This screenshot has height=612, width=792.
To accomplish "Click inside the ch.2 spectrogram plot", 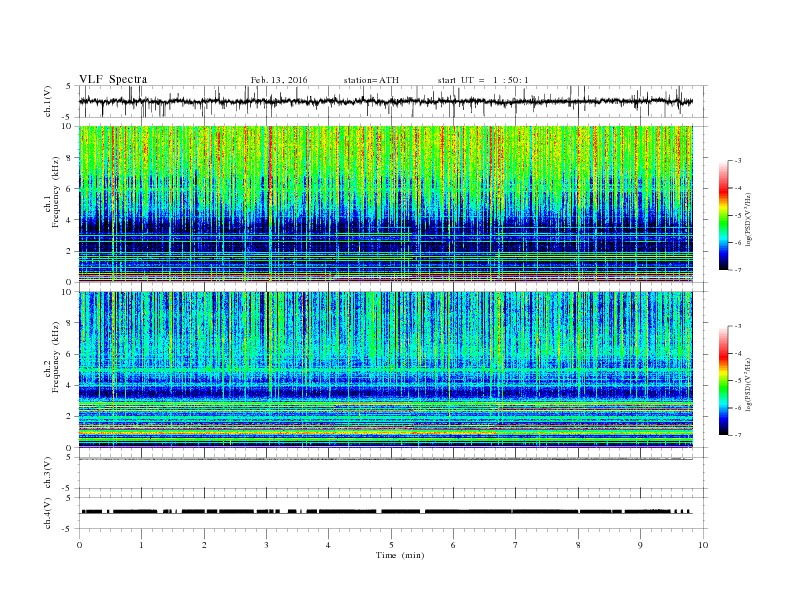I will [x=386, y=369].
